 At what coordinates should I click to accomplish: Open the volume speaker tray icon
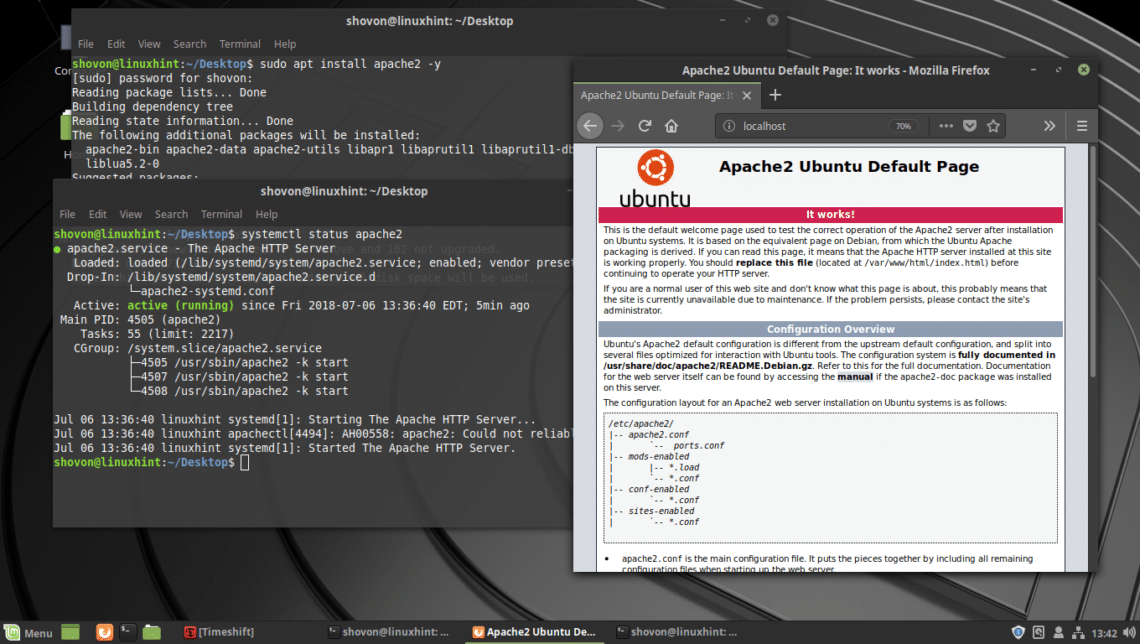pyautogui.click(x=1129, y=632)
